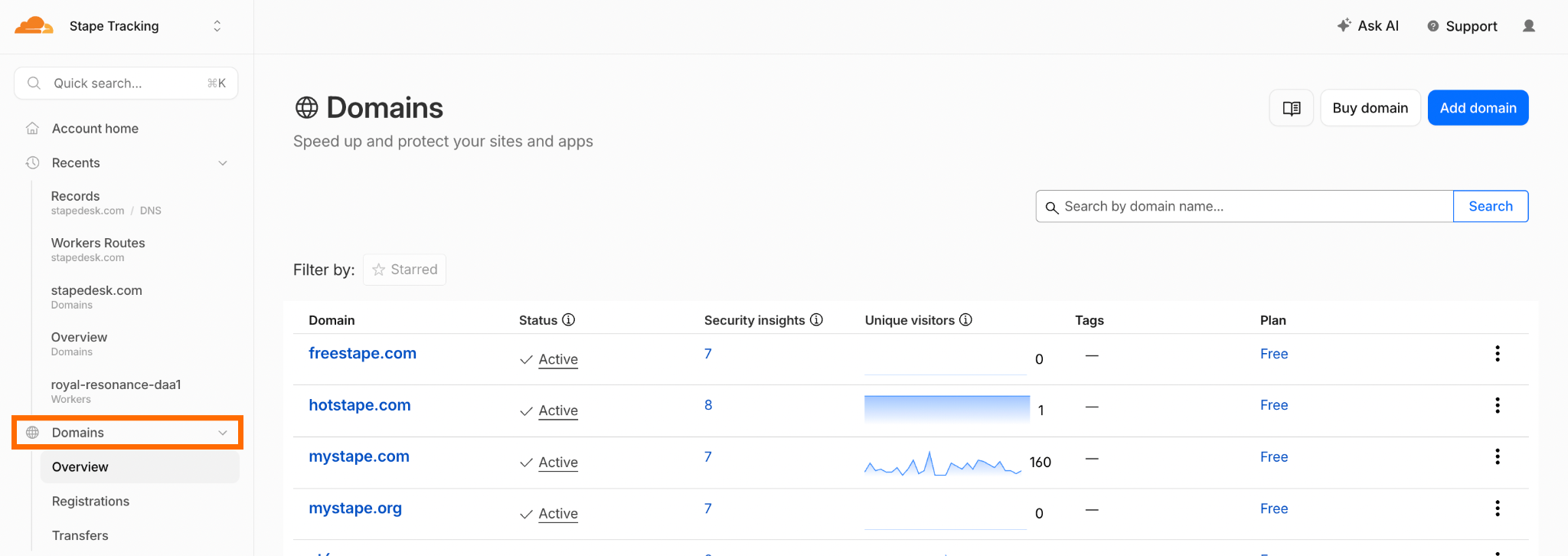1568x556 pixels.
Task: Click the Recents clock icon
Action: (32, 163)
